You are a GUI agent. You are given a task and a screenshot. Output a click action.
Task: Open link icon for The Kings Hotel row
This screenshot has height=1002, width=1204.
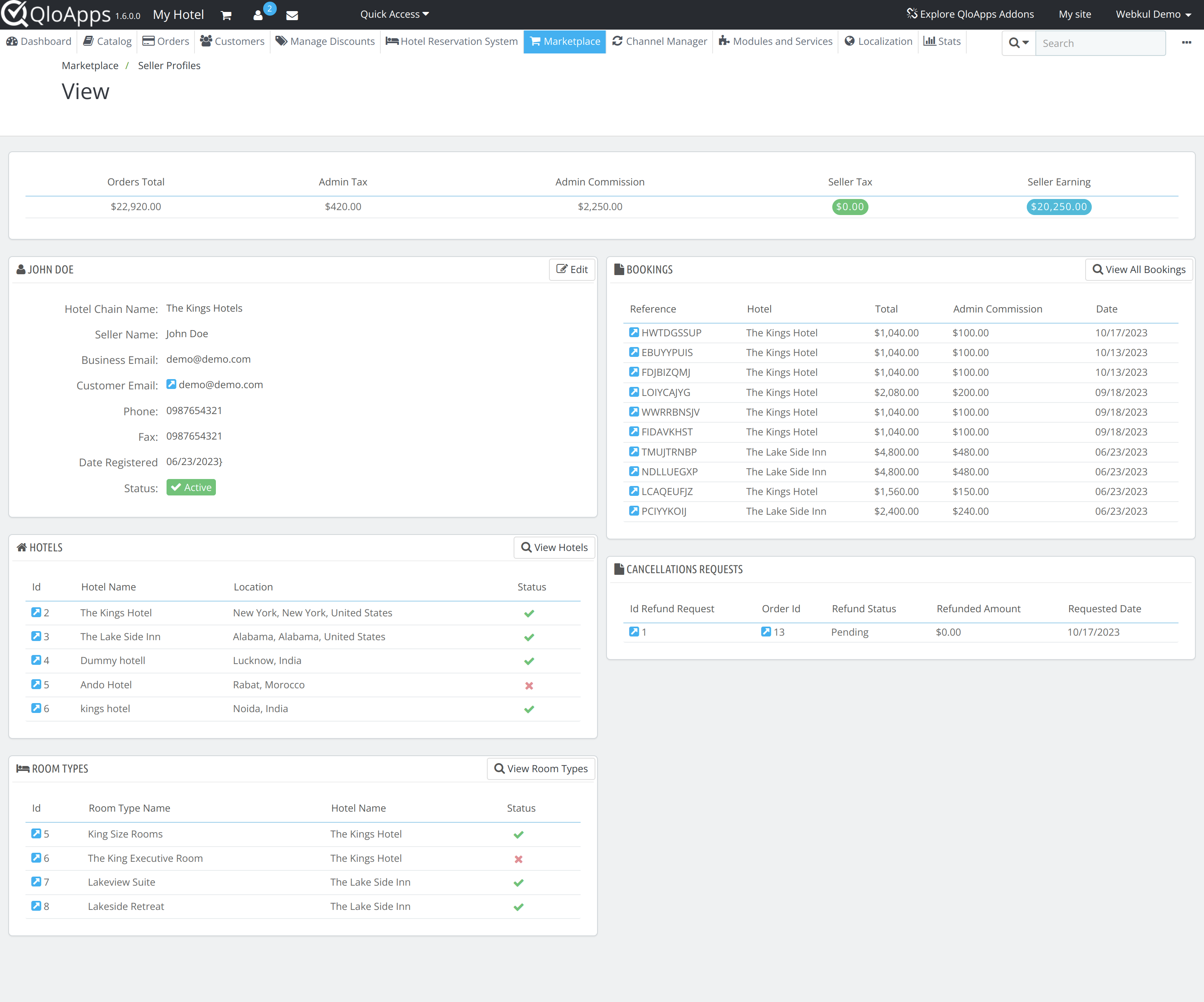click(x=36, y=612)
